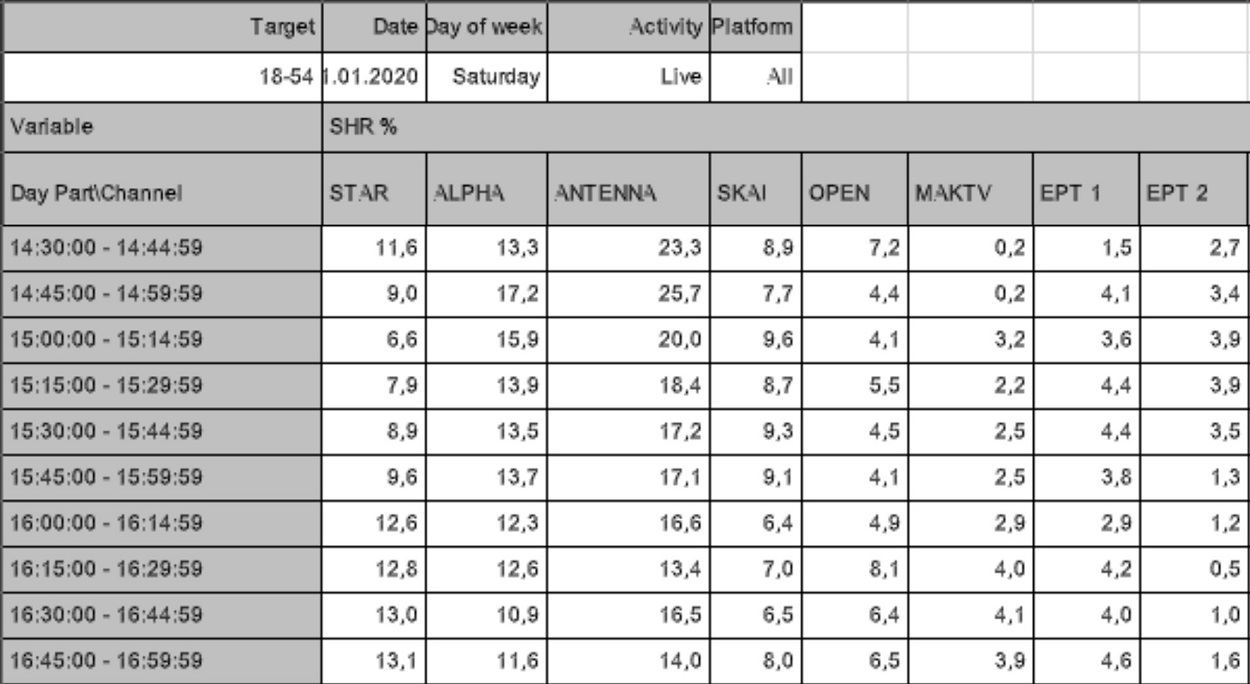Select ANTENNA value 25,7 cell
1250x684 pixels.
pos(626,295)
